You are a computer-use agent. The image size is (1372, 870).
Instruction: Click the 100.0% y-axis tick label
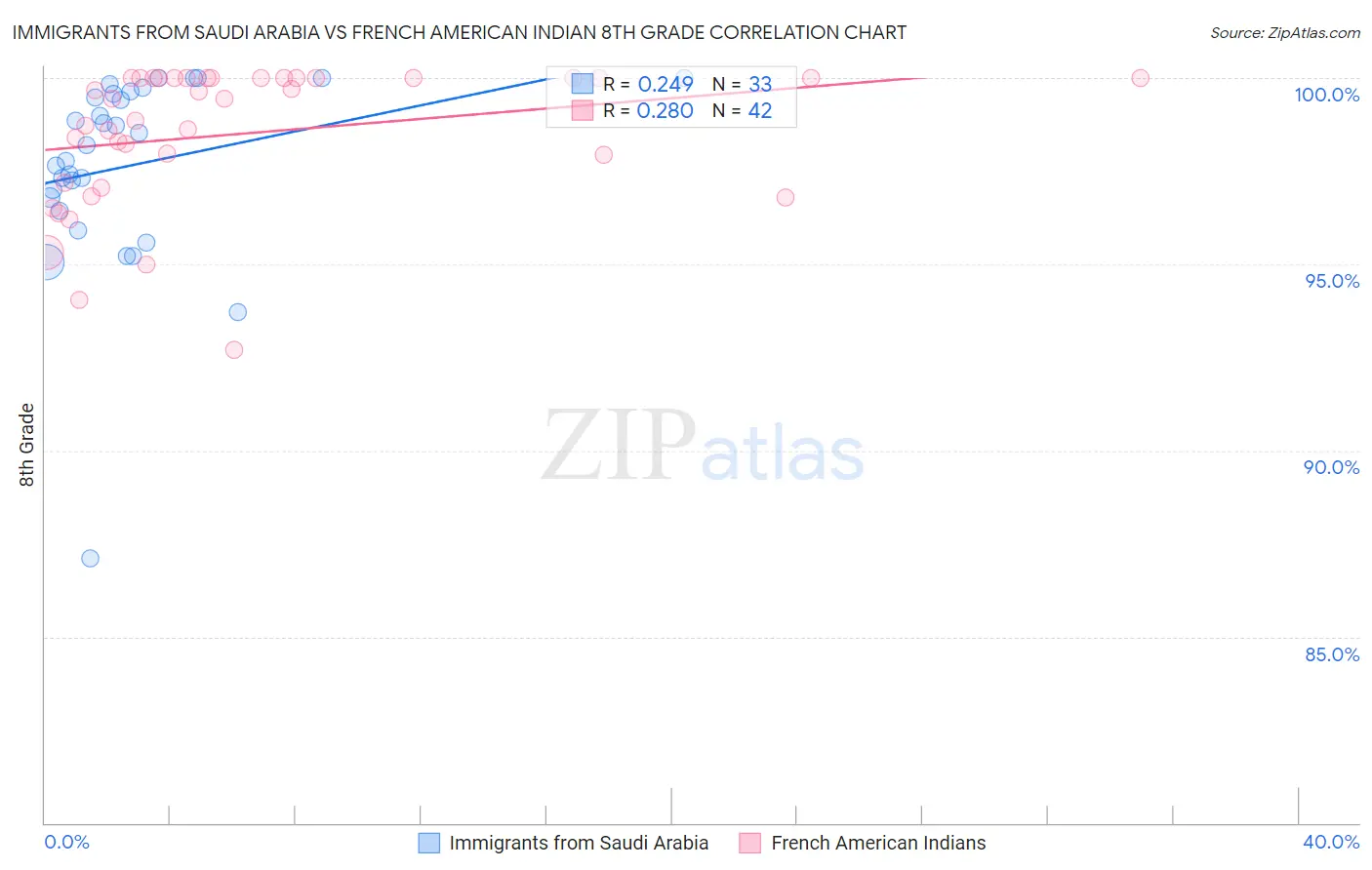click(1326, 95)
